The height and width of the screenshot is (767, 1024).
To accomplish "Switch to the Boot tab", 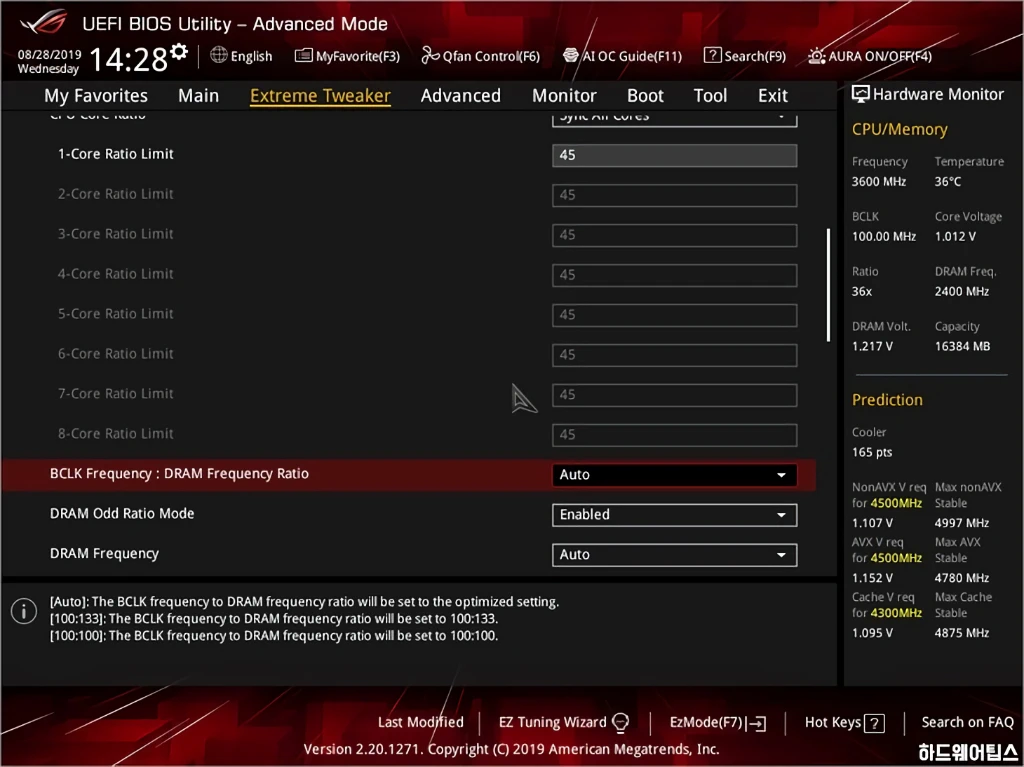I will 645,95.
